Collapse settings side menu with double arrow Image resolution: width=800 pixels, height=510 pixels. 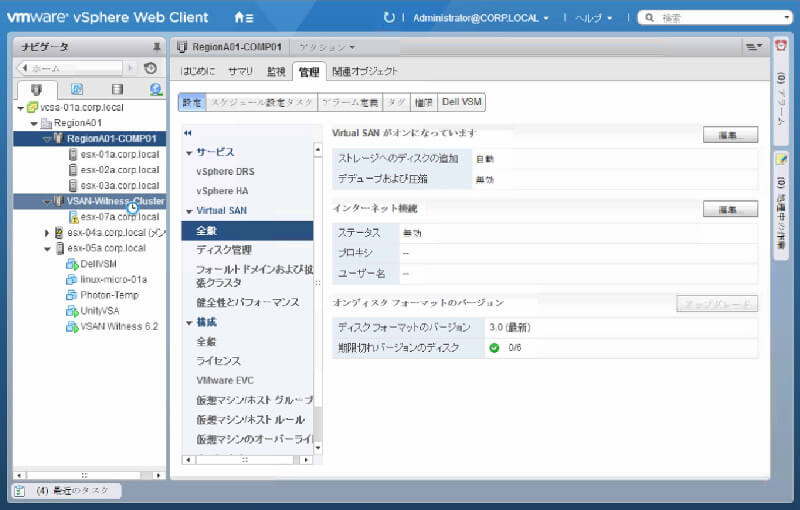188,133
